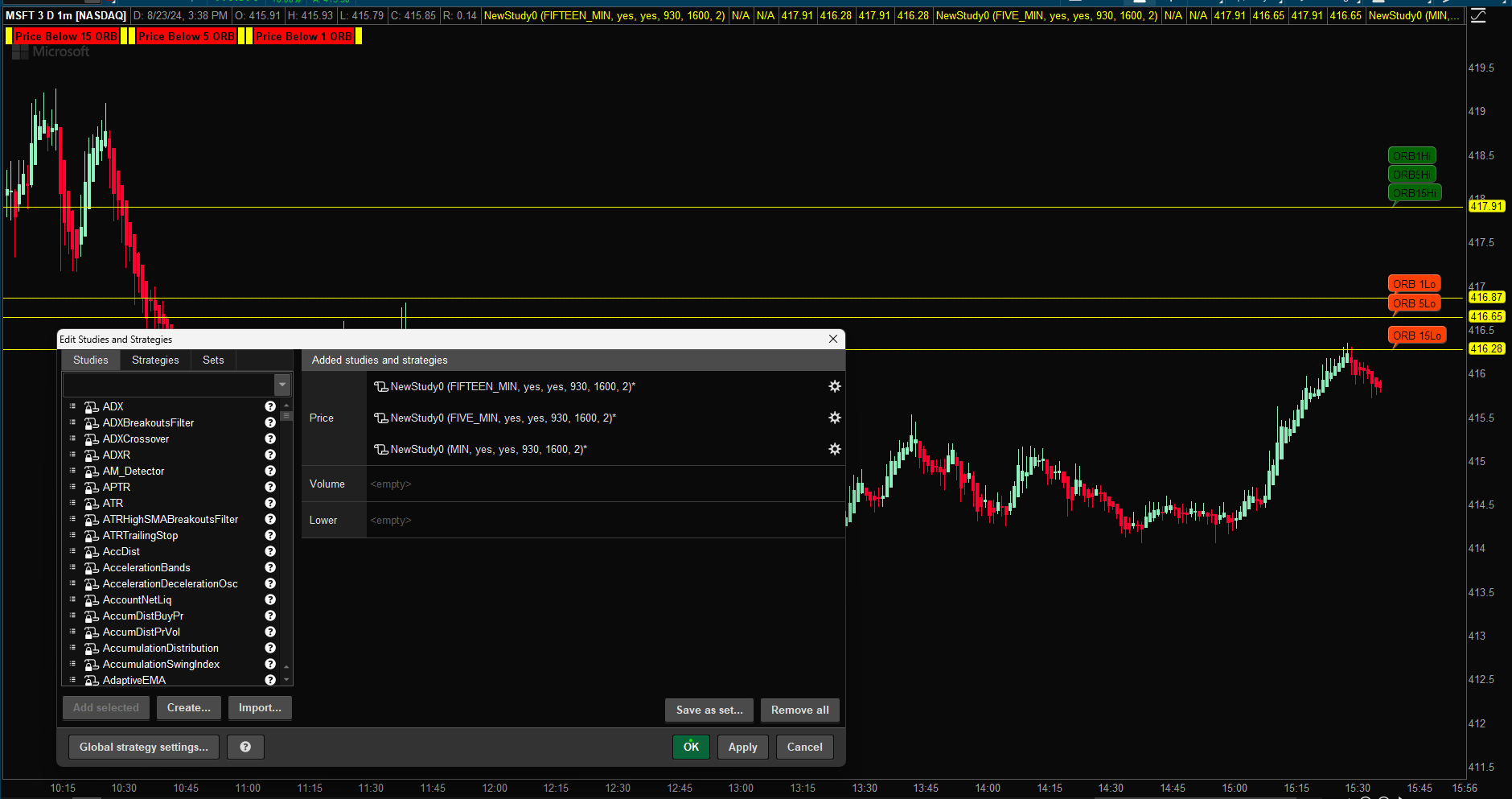Click the drag handle beside AccDist row
Viewport: 1512px width, 799px height.
point(72,551)
